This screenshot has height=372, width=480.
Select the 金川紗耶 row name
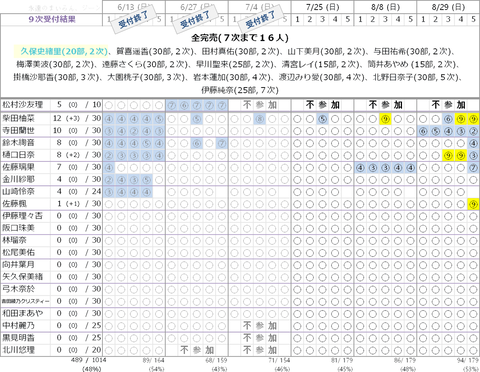[18, 179]
